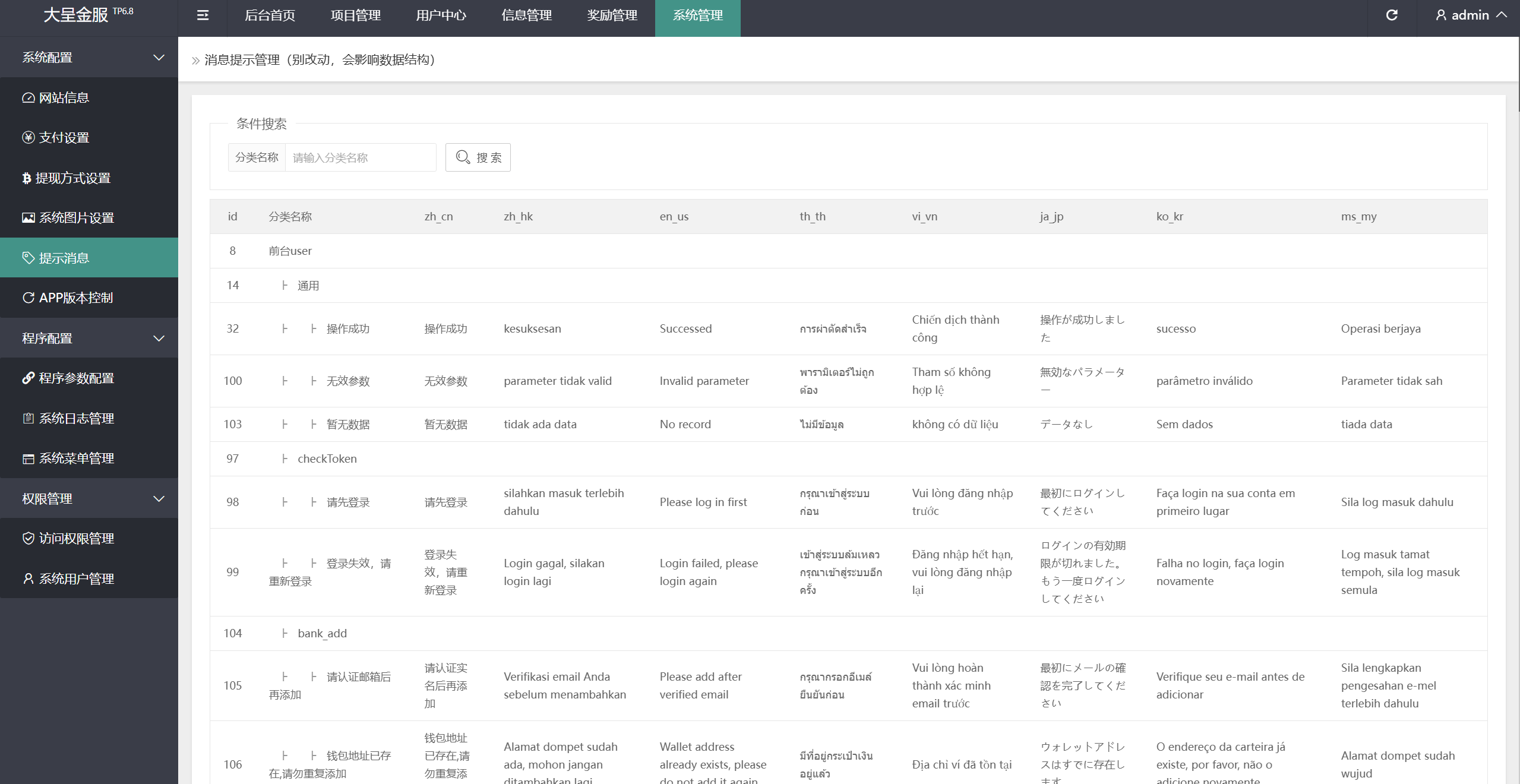
Task: Switch to 奖励管理 top menu
Action: 612,15
